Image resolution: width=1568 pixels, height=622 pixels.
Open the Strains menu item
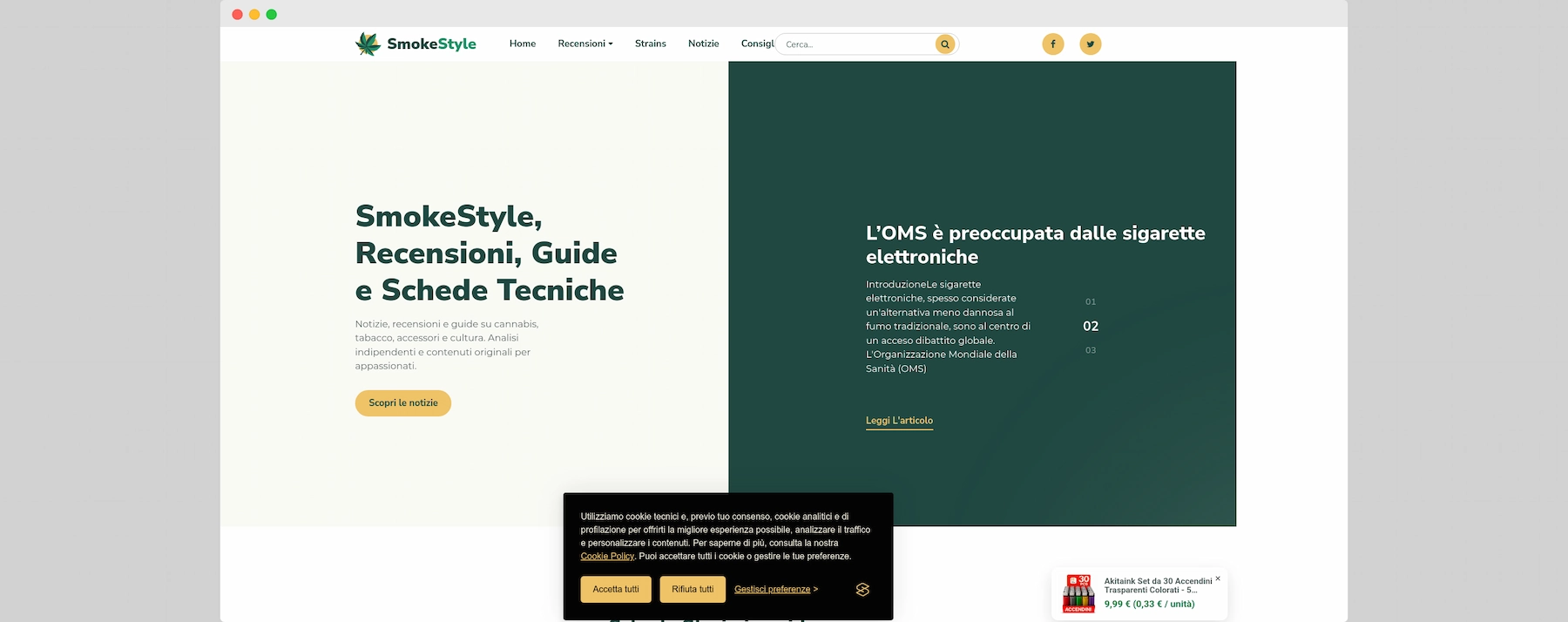[x=650, y=44]
